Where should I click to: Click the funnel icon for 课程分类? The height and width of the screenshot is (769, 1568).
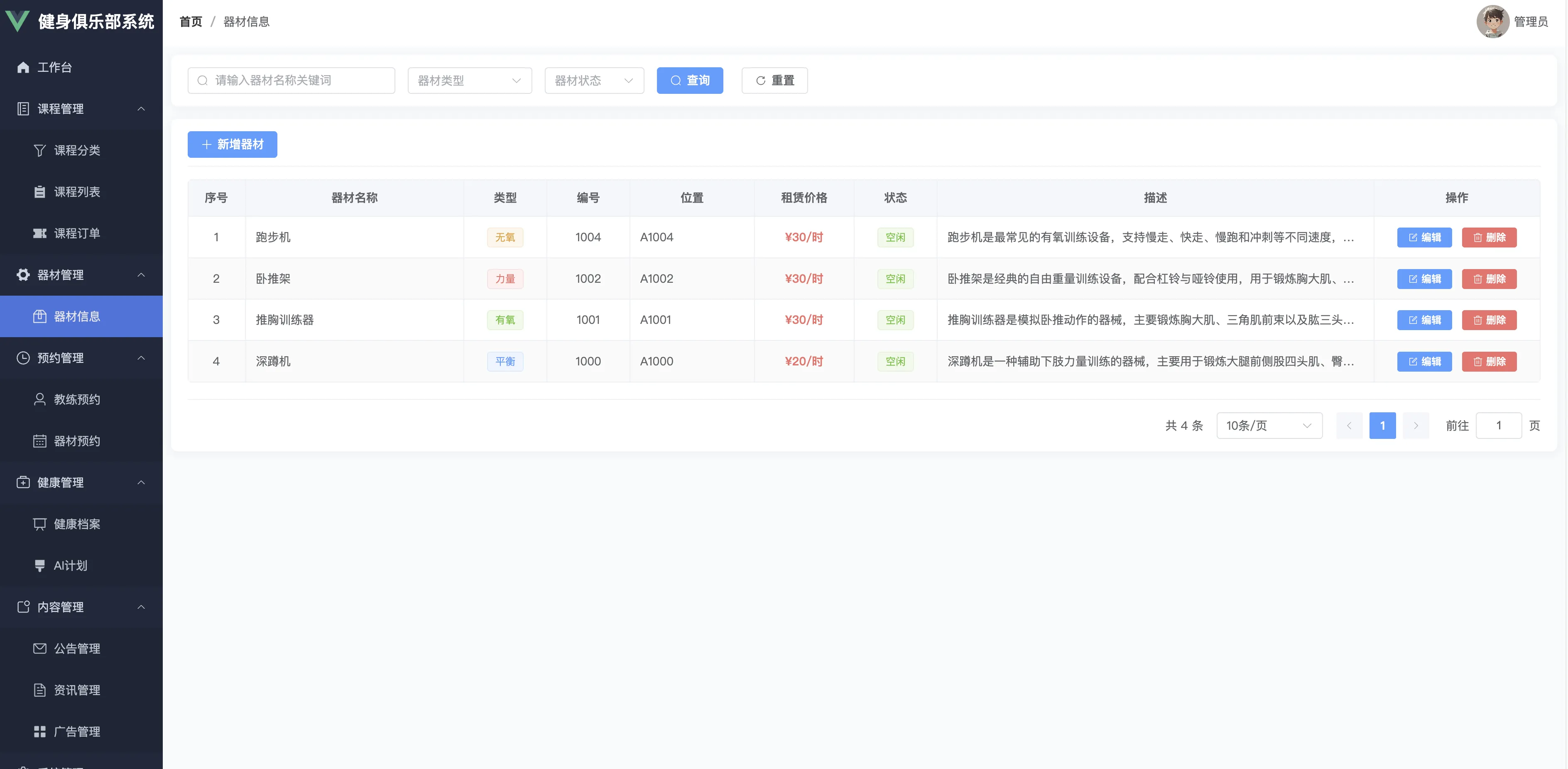[39, 150]
